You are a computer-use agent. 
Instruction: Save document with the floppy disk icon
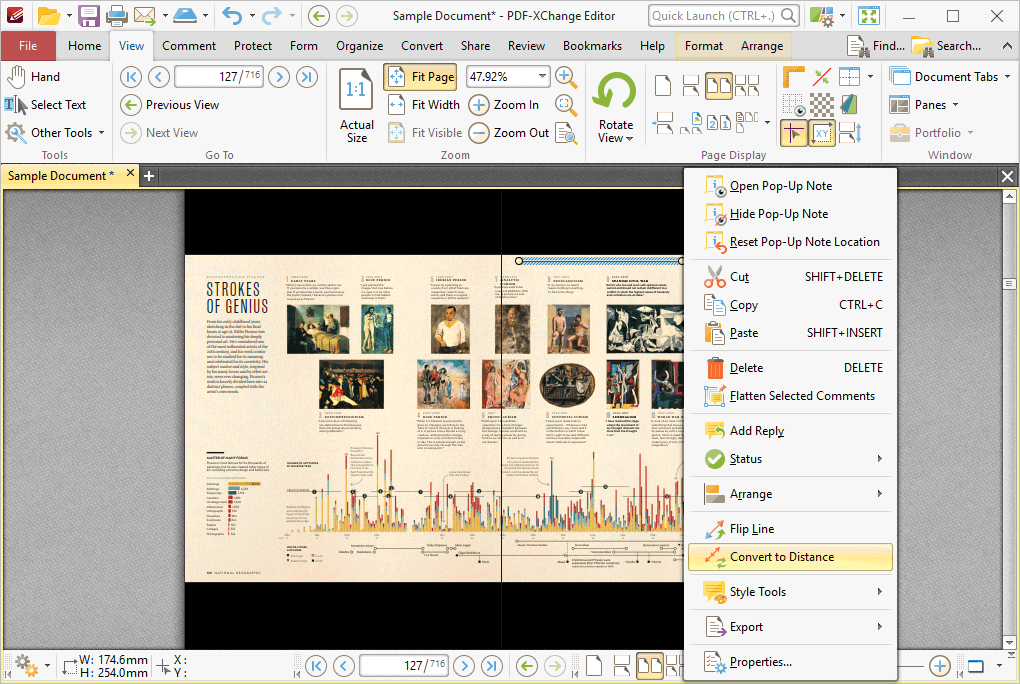coord(88,16)
